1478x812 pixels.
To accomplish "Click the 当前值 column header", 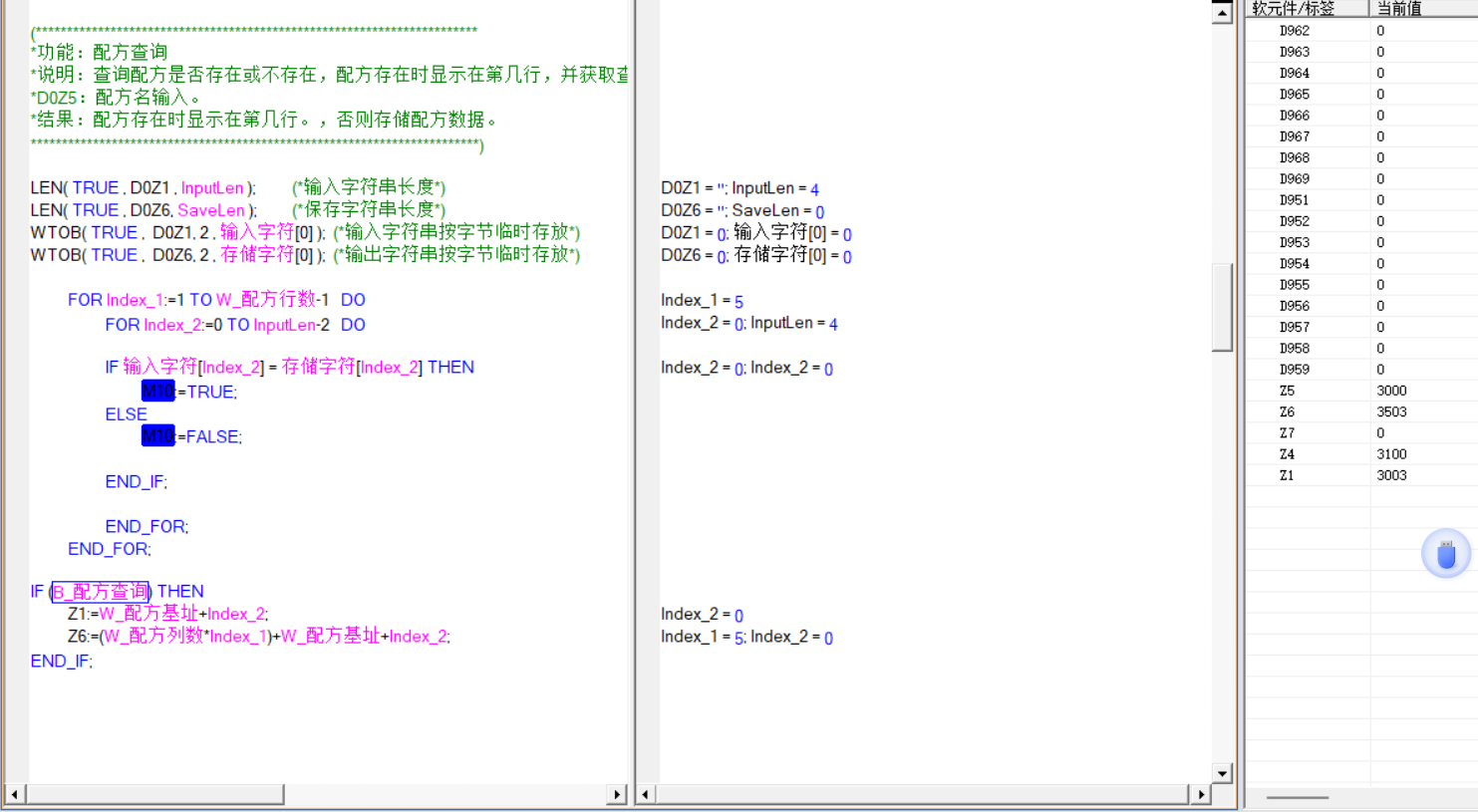I will click(1399, 8).
